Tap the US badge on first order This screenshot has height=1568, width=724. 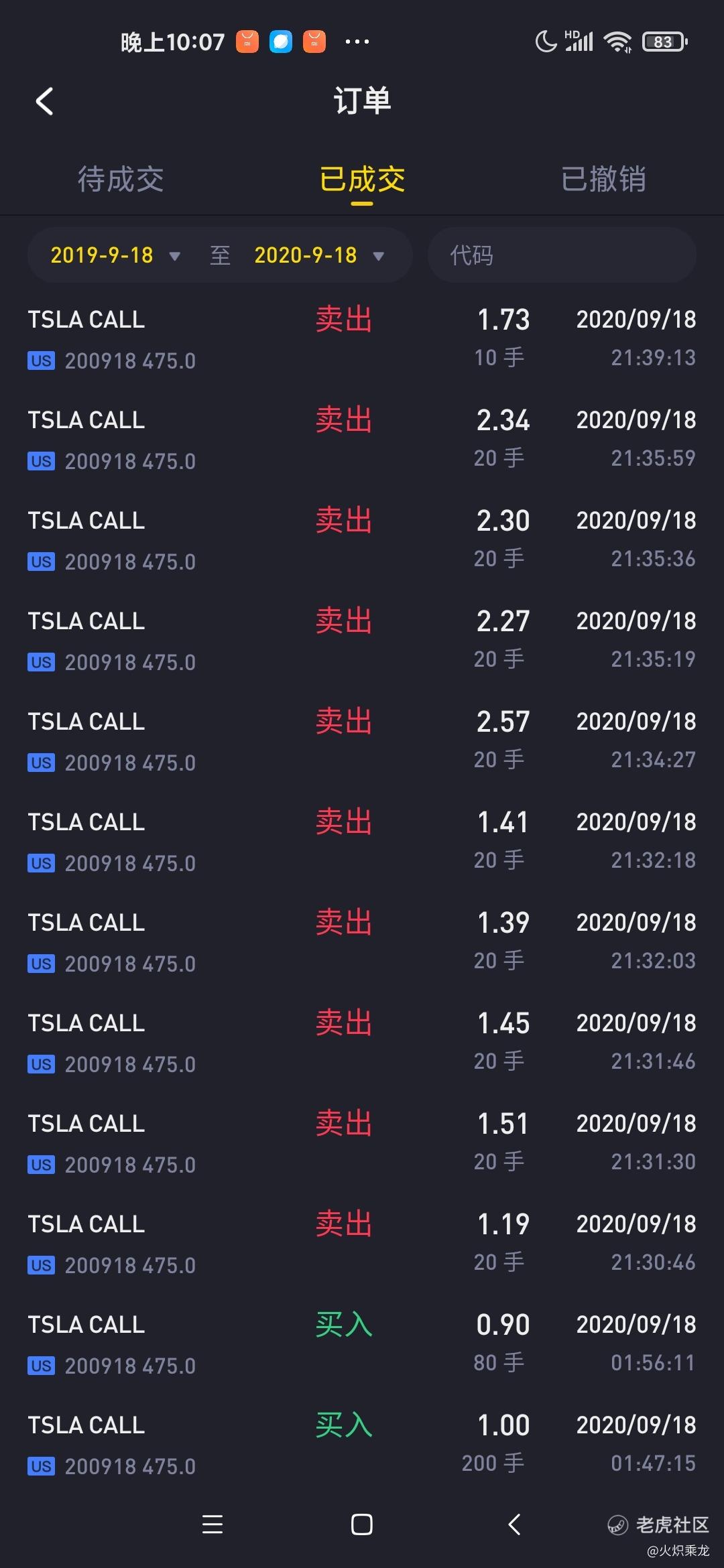pos(41,361)
